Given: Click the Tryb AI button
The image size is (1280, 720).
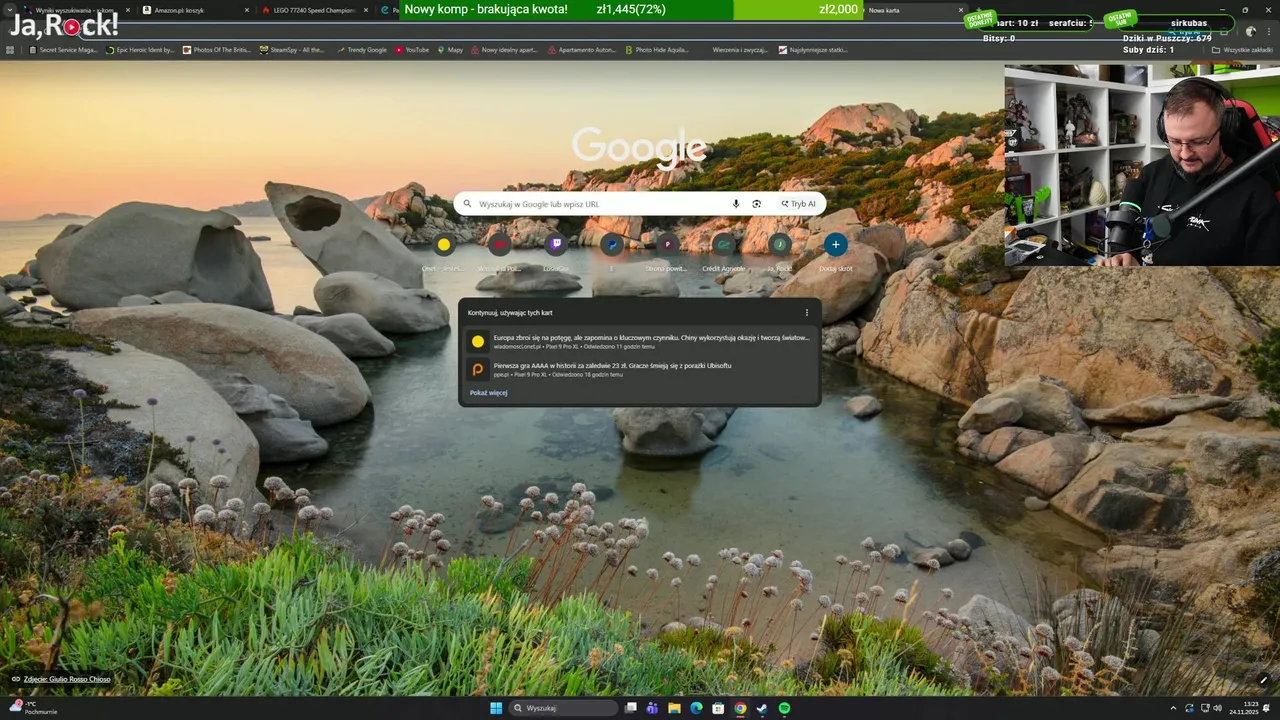Looking at the screenshot, I should tap(798, 204).
